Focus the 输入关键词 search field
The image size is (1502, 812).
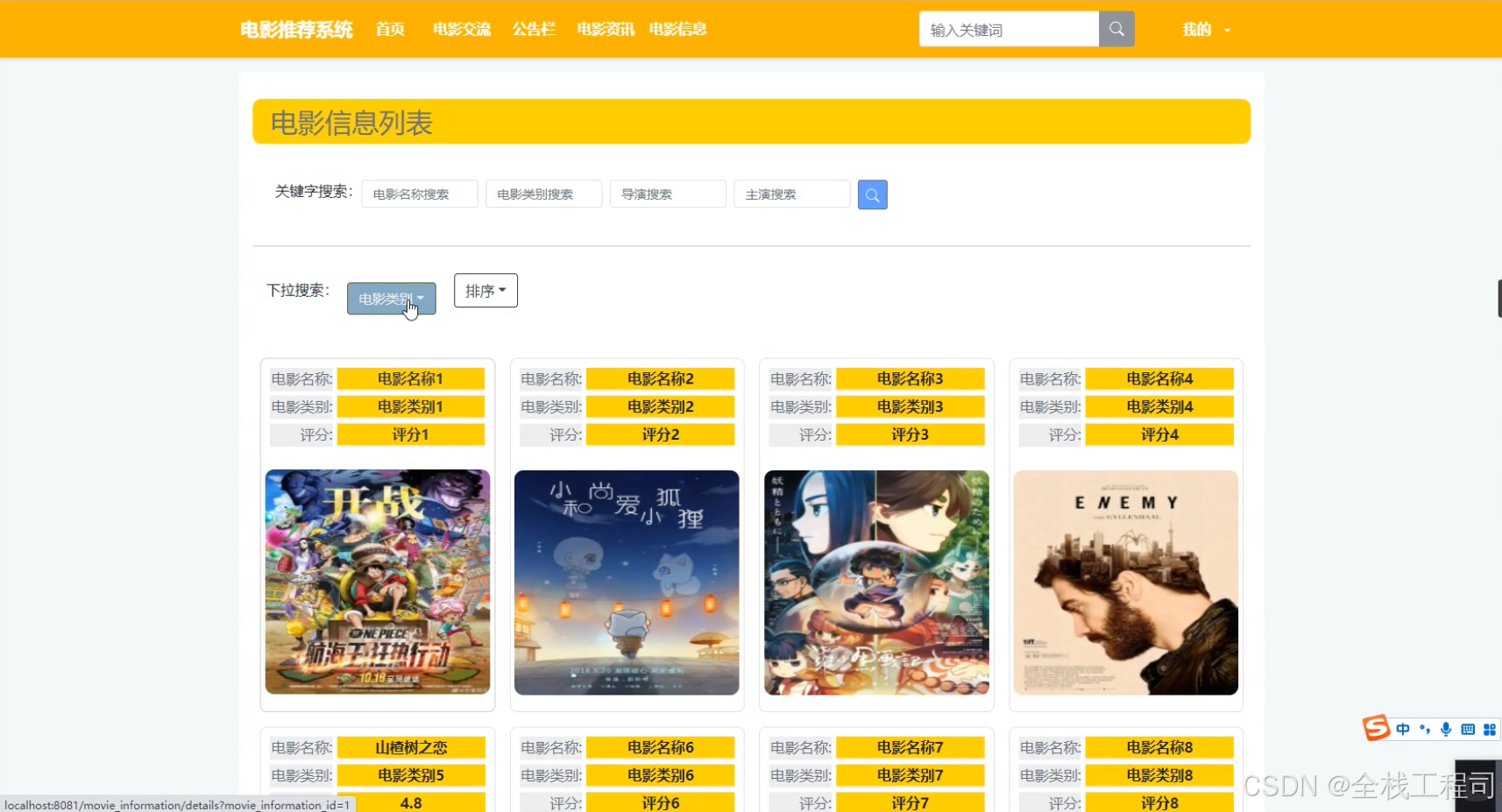coord(1009,29)
